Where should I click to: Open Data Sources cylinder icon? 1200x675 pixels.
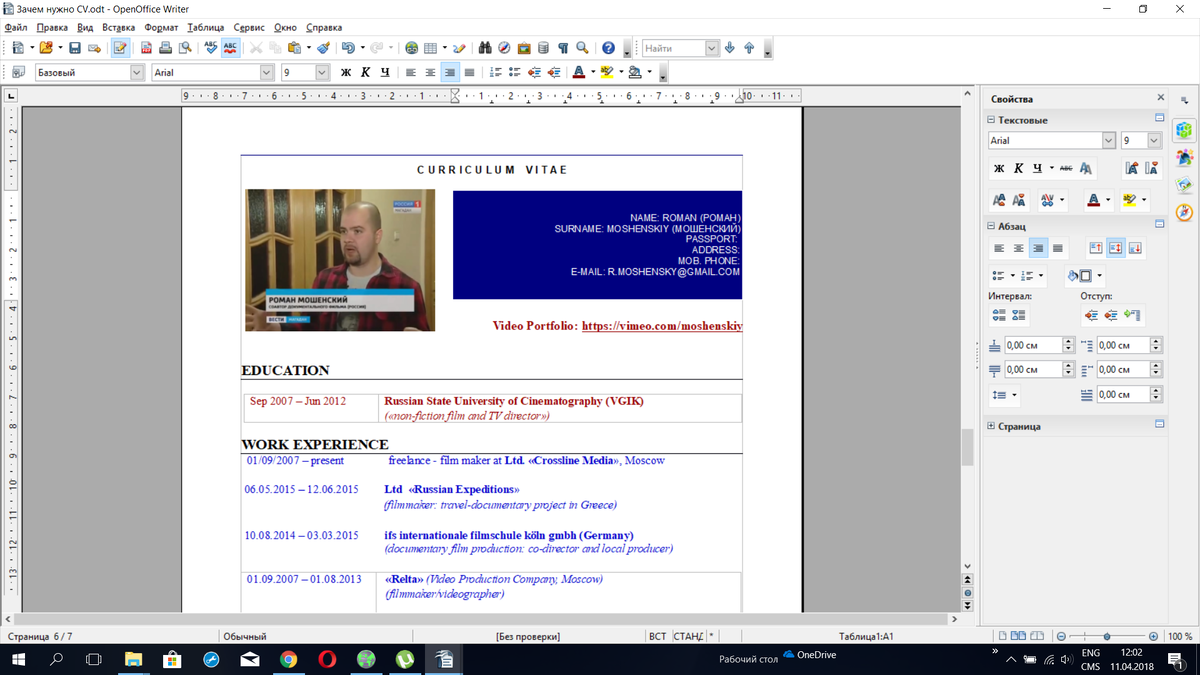point(543,48)
